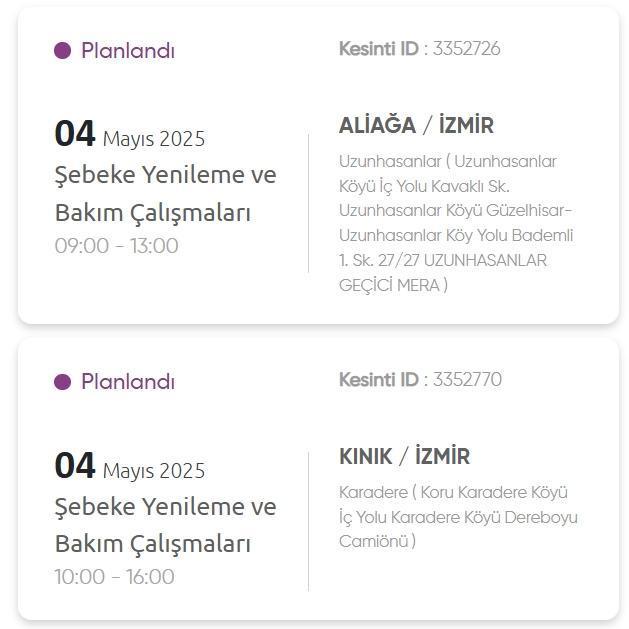Click the 10:00 - 16:00 time range

[x=115, y=577]
